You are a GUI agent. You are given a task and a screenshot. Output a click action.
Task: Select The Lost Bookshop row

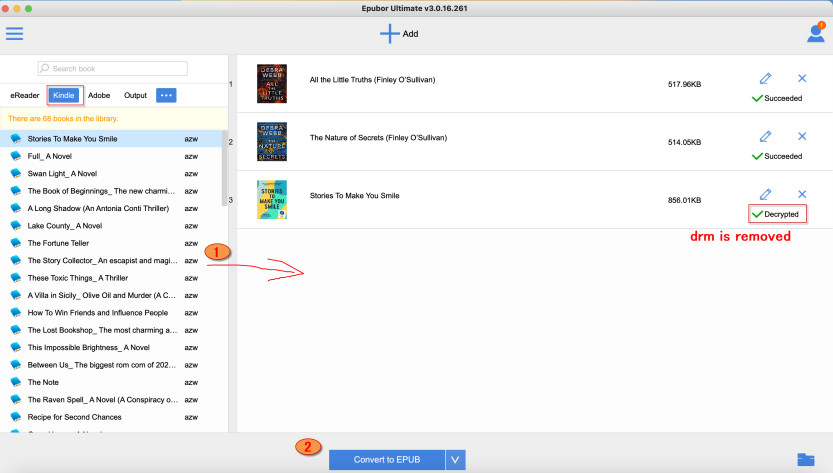pos(110,330)
